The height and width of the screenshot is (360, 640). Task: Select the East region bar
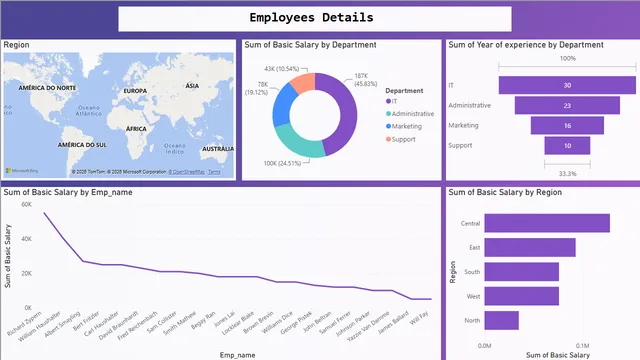click(530, 247)
